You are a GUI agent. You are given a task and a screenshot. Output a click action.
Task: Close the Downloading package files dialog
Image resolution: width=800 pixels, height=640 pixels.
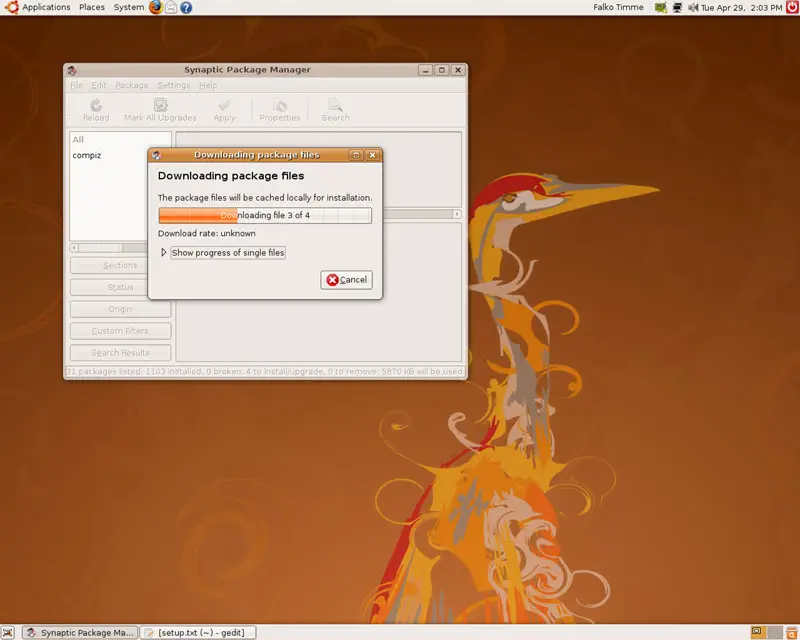[x=372, y=155]
